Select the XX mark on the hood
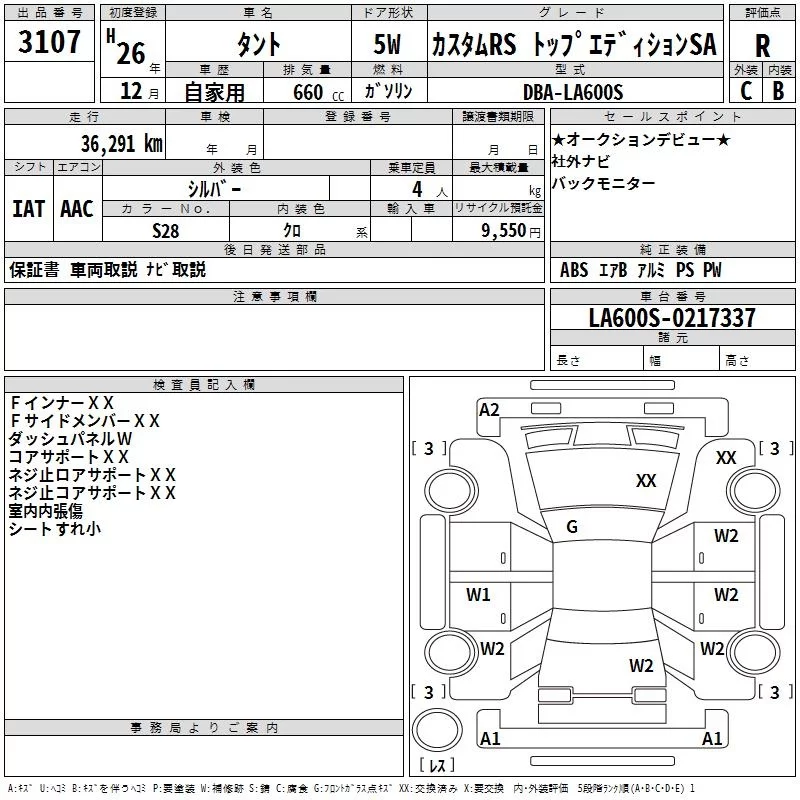800x800 pixels. pos(646,481)
